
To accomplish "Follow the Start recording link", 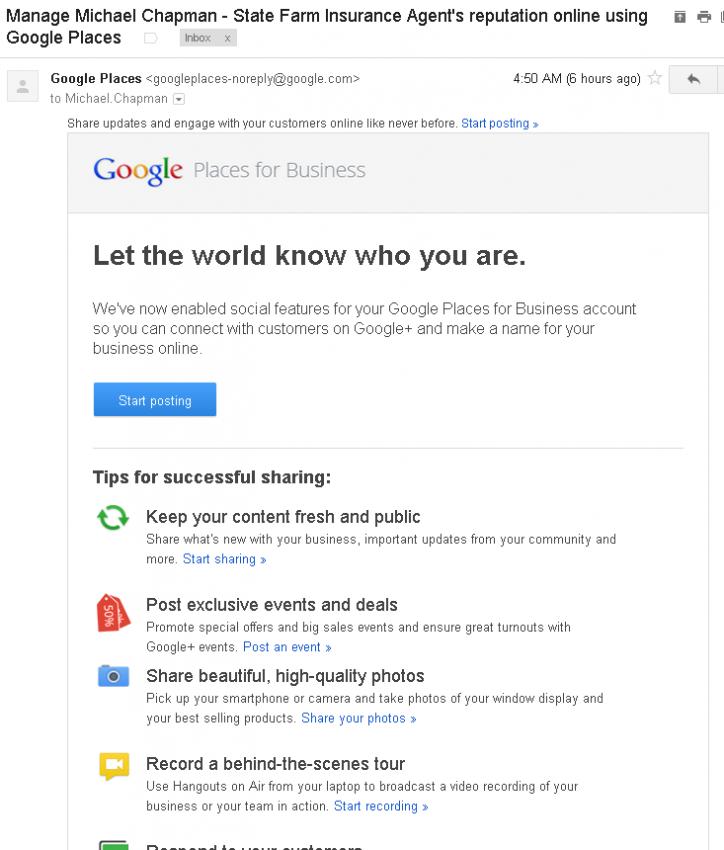I will click(x=381, y=806).
